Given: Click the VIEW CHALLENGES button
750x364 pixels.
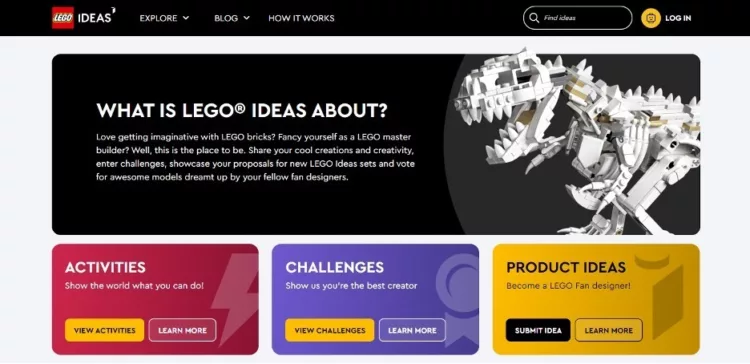Looking at the screenshot, I should coord(330,330).
